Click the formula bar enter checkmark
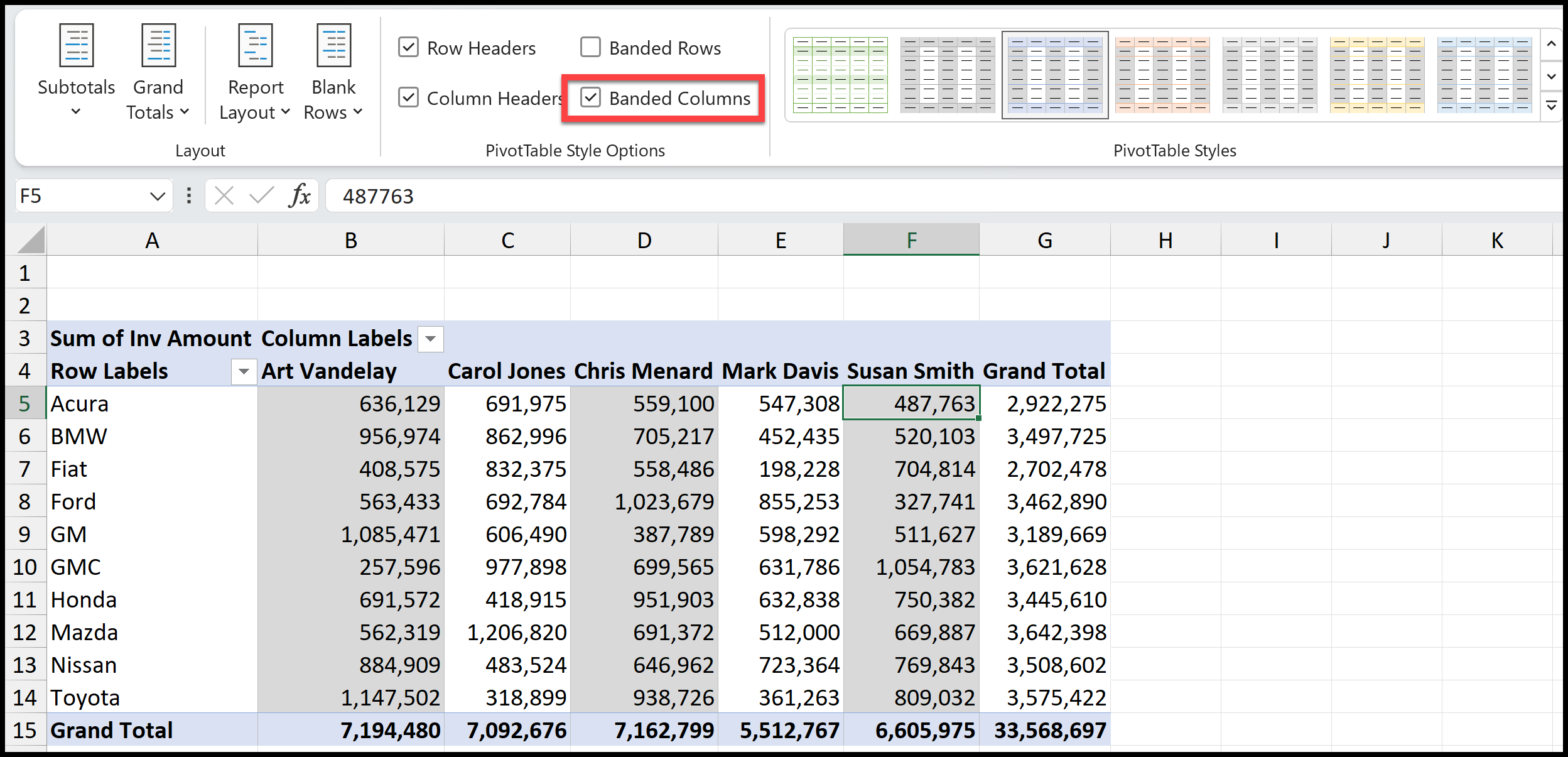1568x757 pixels. 261,196
